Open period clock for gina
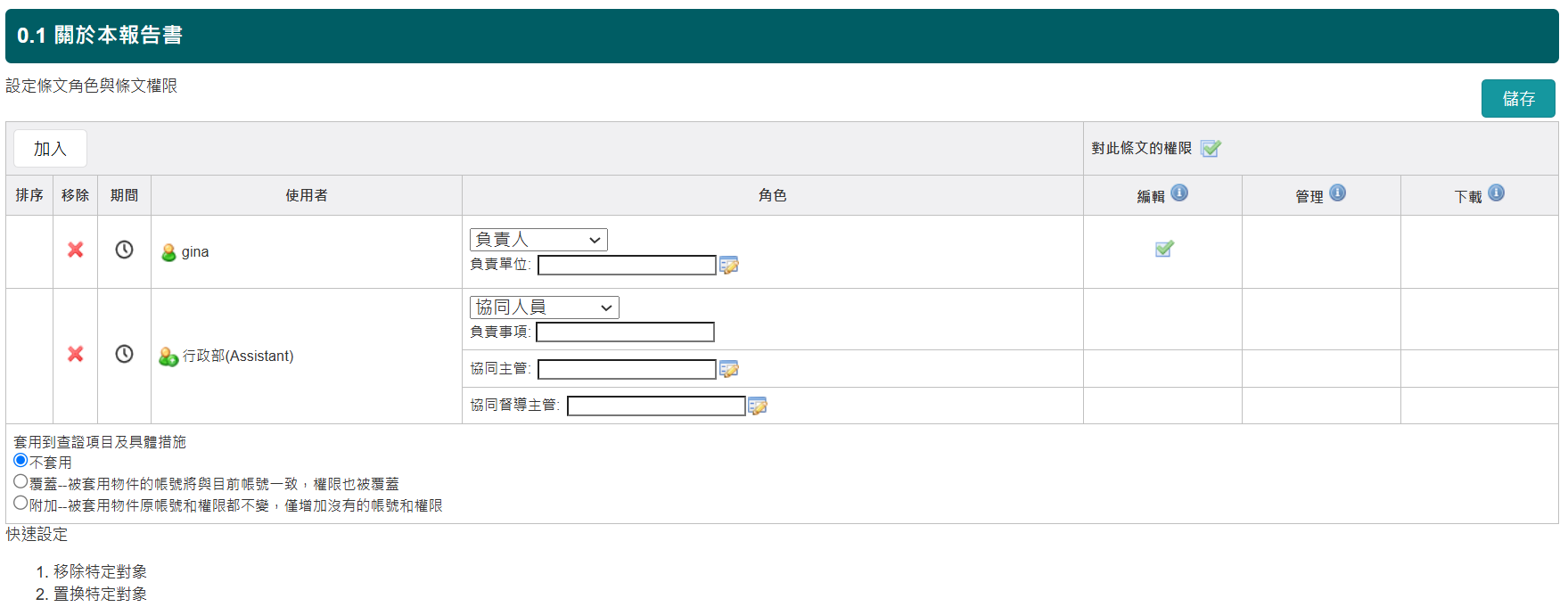Viewport: 1568px width, 615px height. click(x=124, y=250)
